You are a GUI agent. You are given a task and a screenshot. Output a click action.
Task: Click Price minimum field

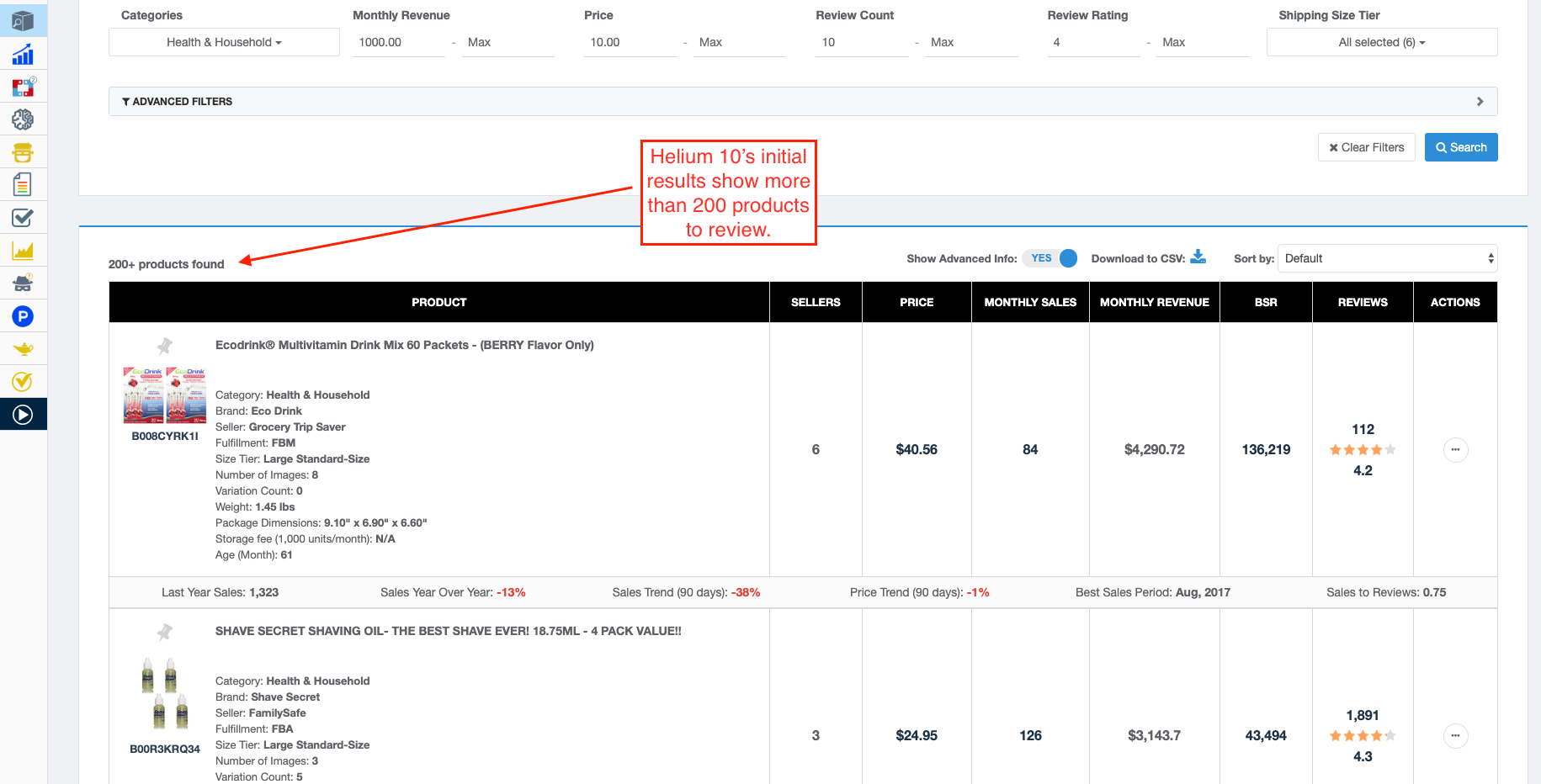(630, 42)
